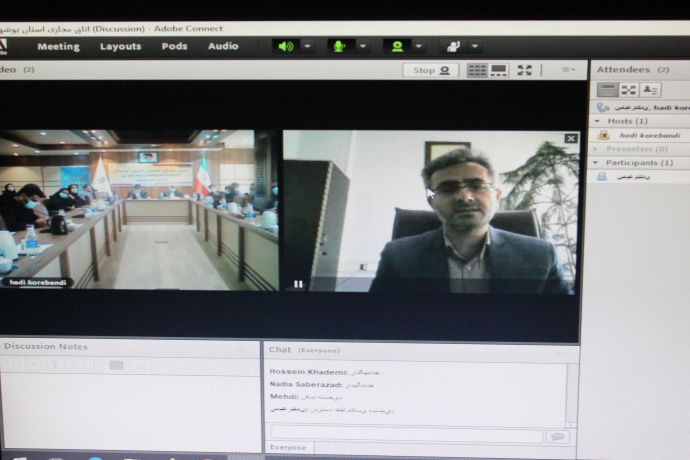Screen dimensions: 690x460
Task: Open the speaker options dropdown arrow
Action: click(308, 46)
